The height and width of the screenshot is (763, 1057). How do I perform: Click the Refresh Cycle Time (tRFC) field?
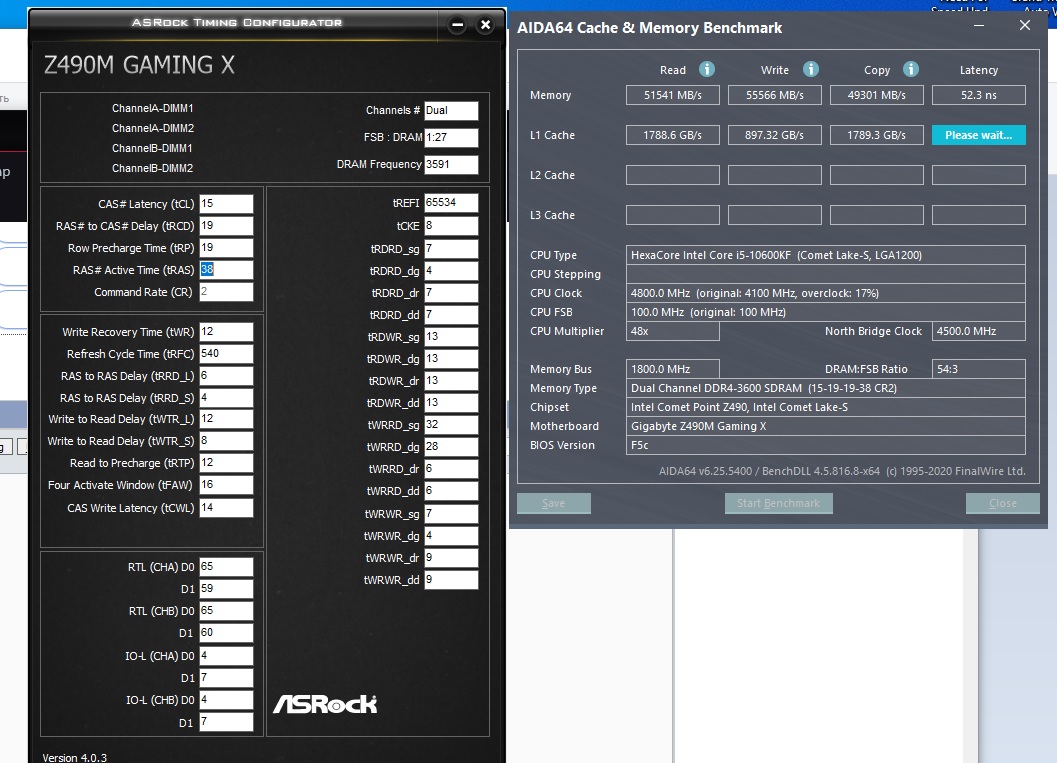coord(226,354)
